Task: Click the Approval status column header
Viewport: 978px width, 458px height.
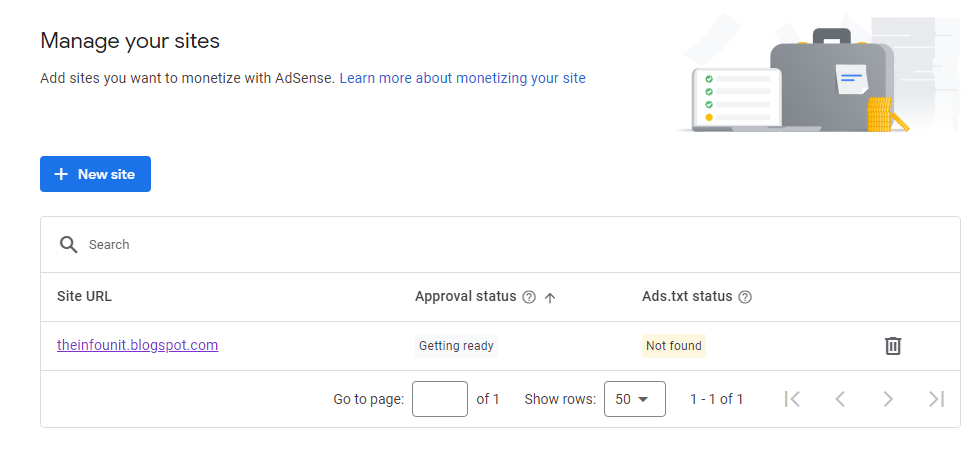Action: point(466,297)
